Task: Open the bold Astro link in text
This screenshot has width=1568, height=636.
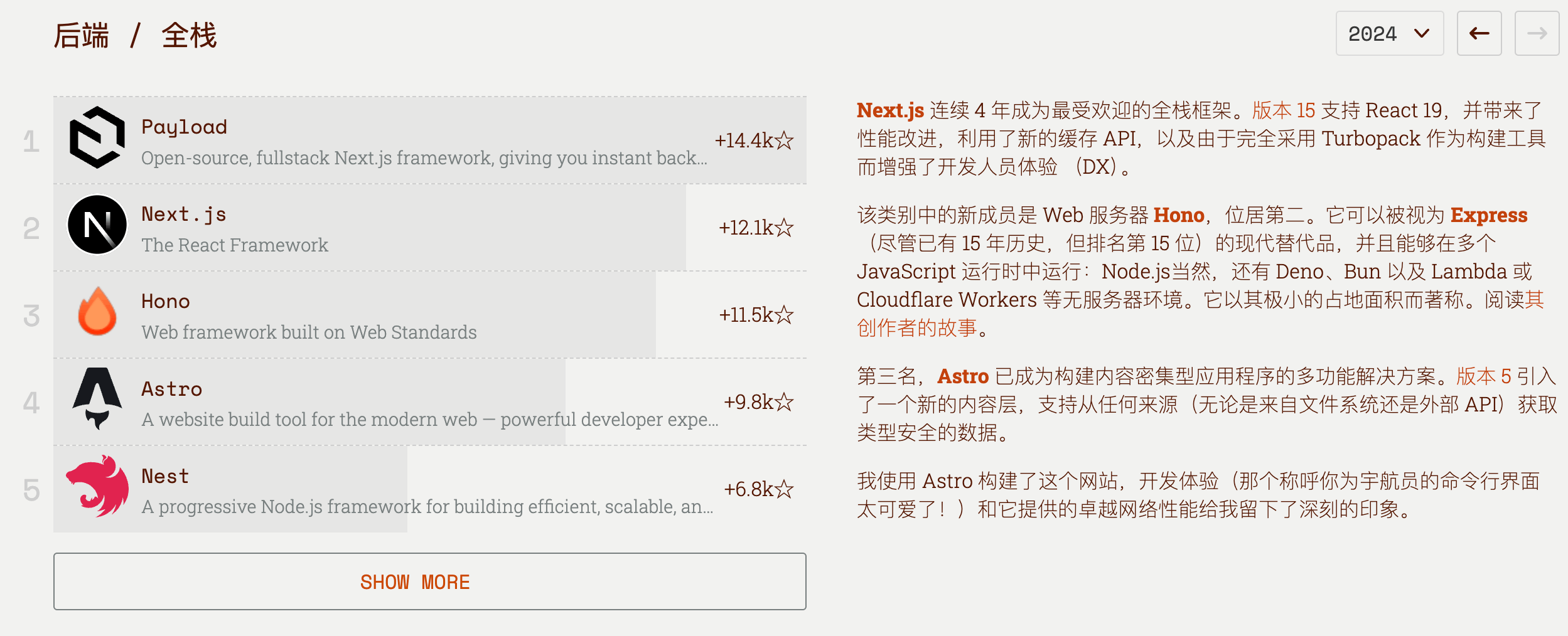Action: tap(963, 376)
